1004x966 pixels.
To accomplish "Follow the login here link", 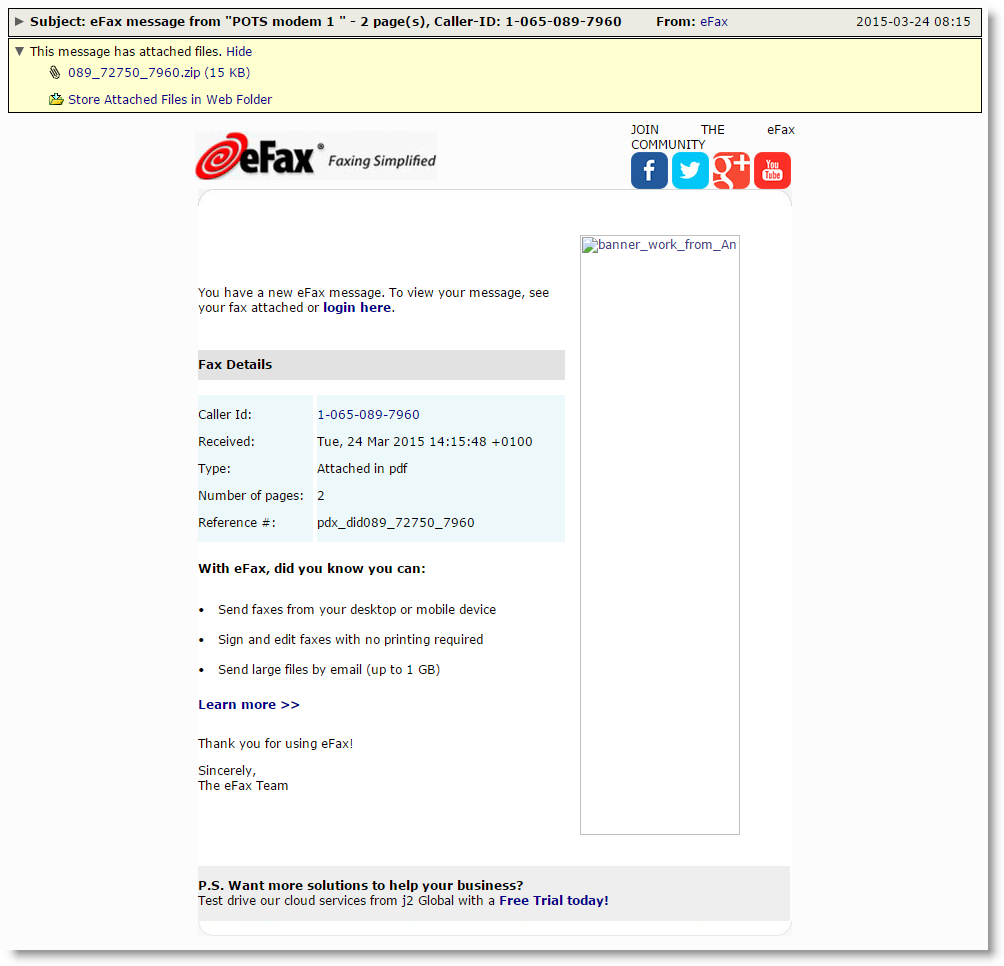I will [357, 307].
